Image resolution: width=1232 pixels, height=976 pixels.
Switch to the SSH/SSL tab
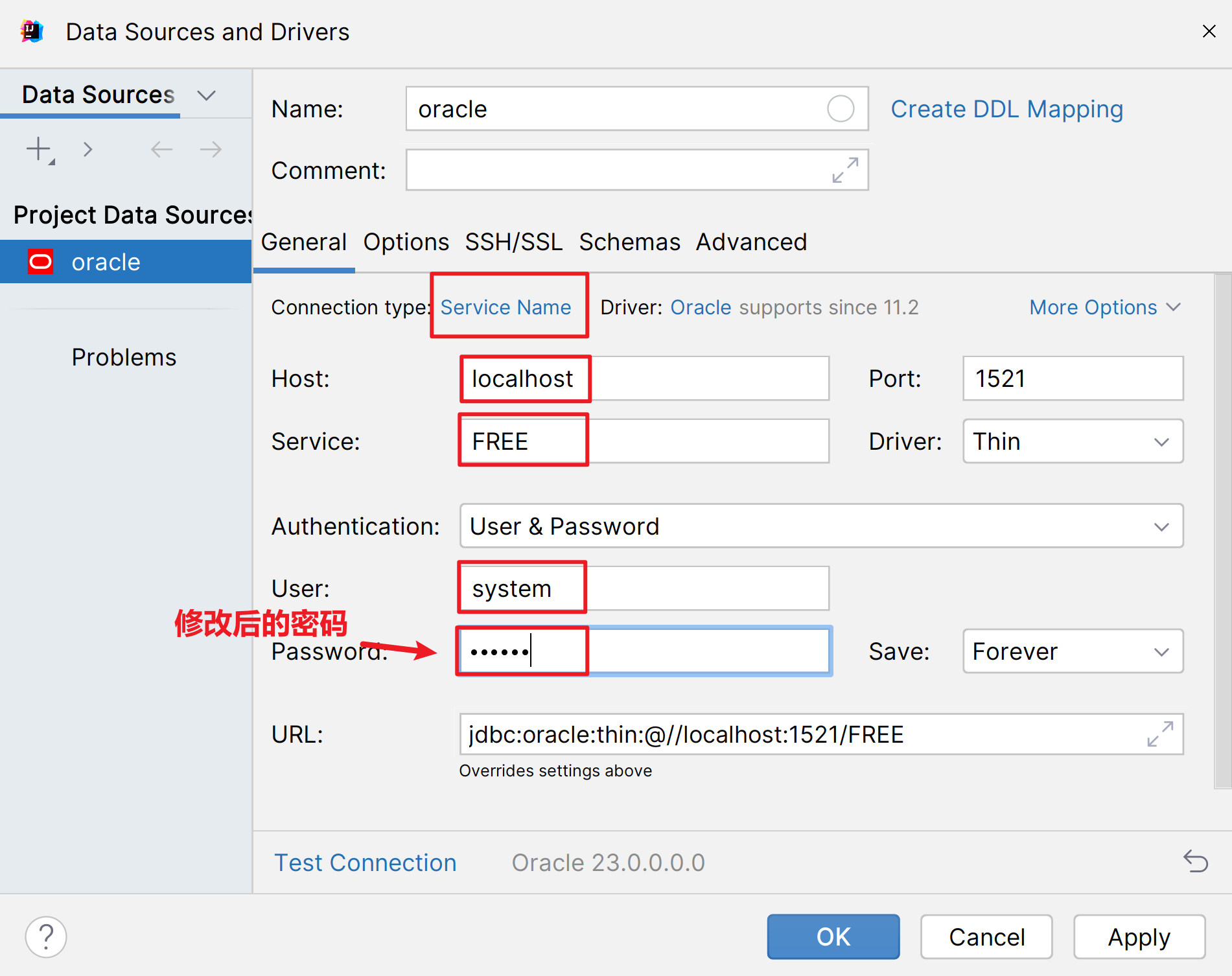click(x=514, y=242)
